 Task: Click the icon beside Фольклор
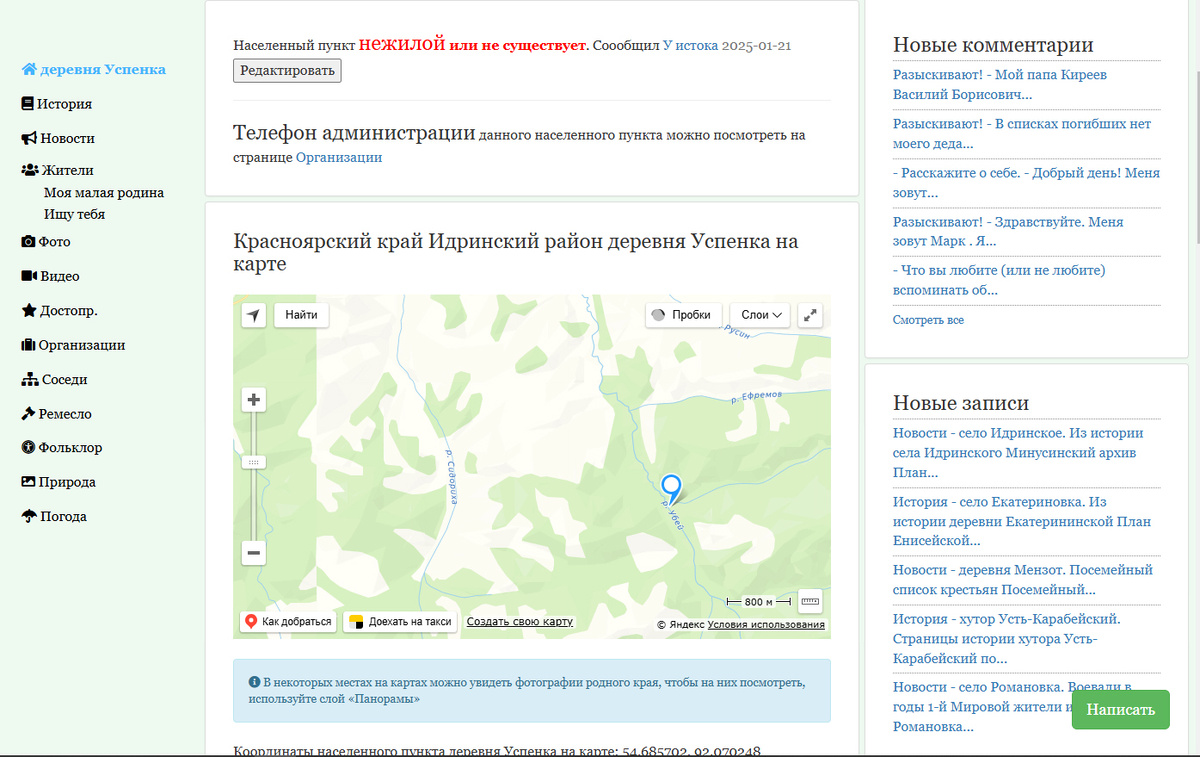28,448
